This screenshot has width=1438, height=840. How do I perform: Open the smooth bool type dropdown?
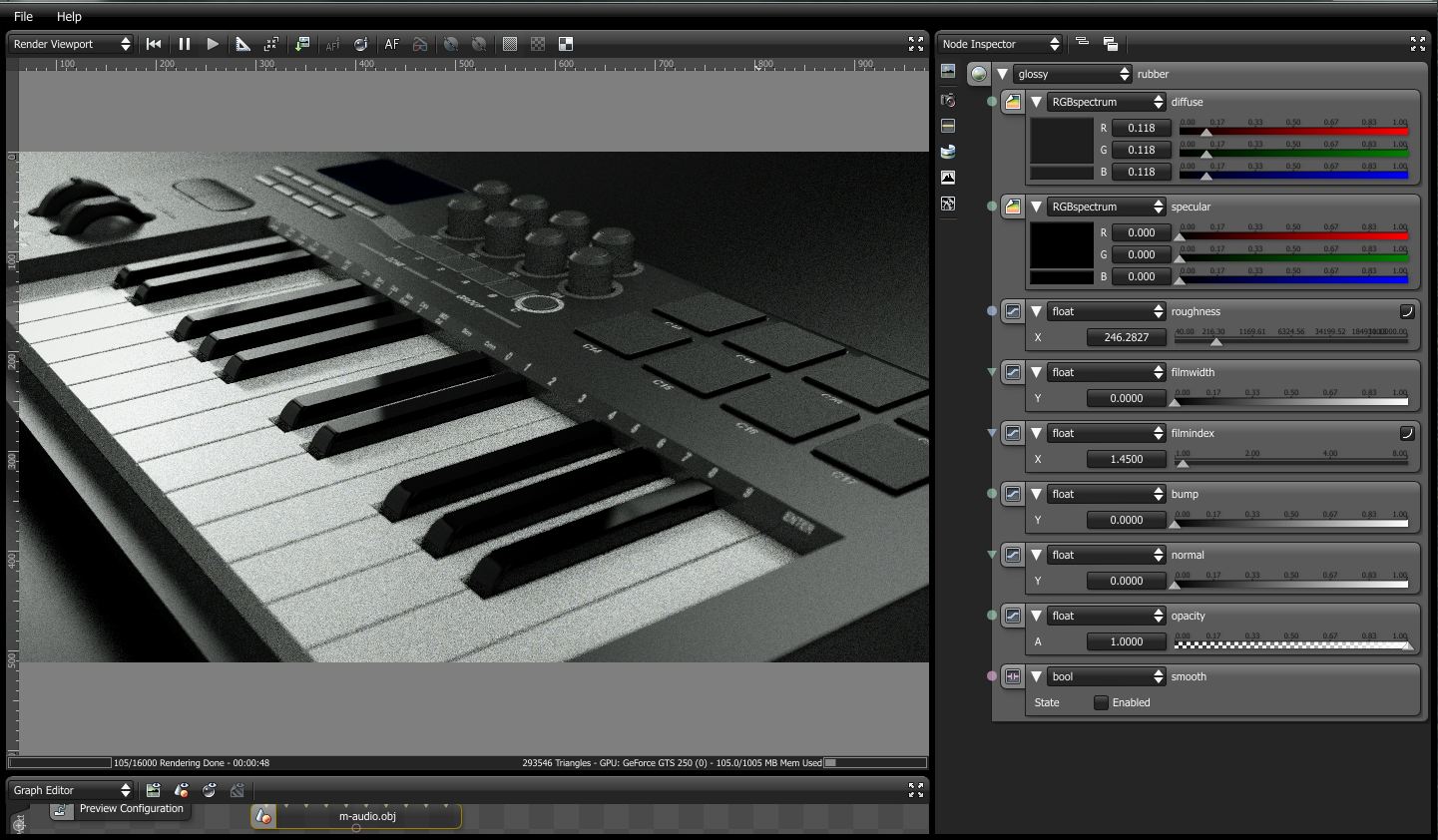[x=1106, y=676]
